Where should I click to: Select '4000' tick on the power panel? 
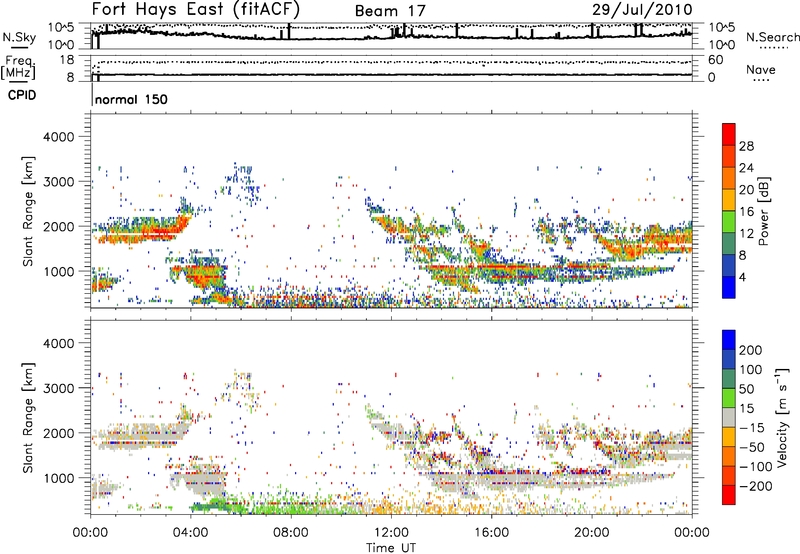tap(58, 137)
